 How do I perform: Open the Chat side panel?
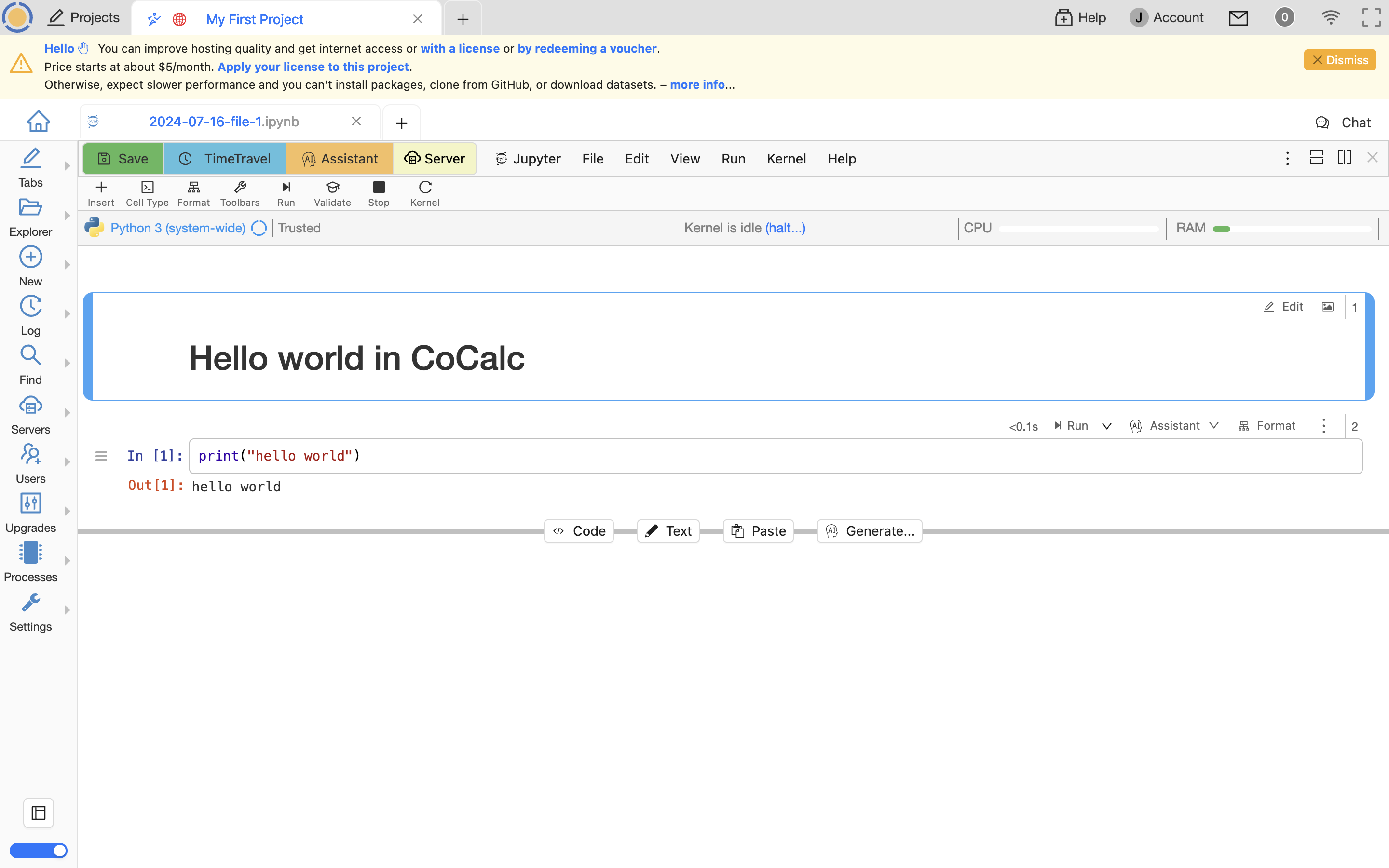pyautogui.click(x=1343, y=122)
